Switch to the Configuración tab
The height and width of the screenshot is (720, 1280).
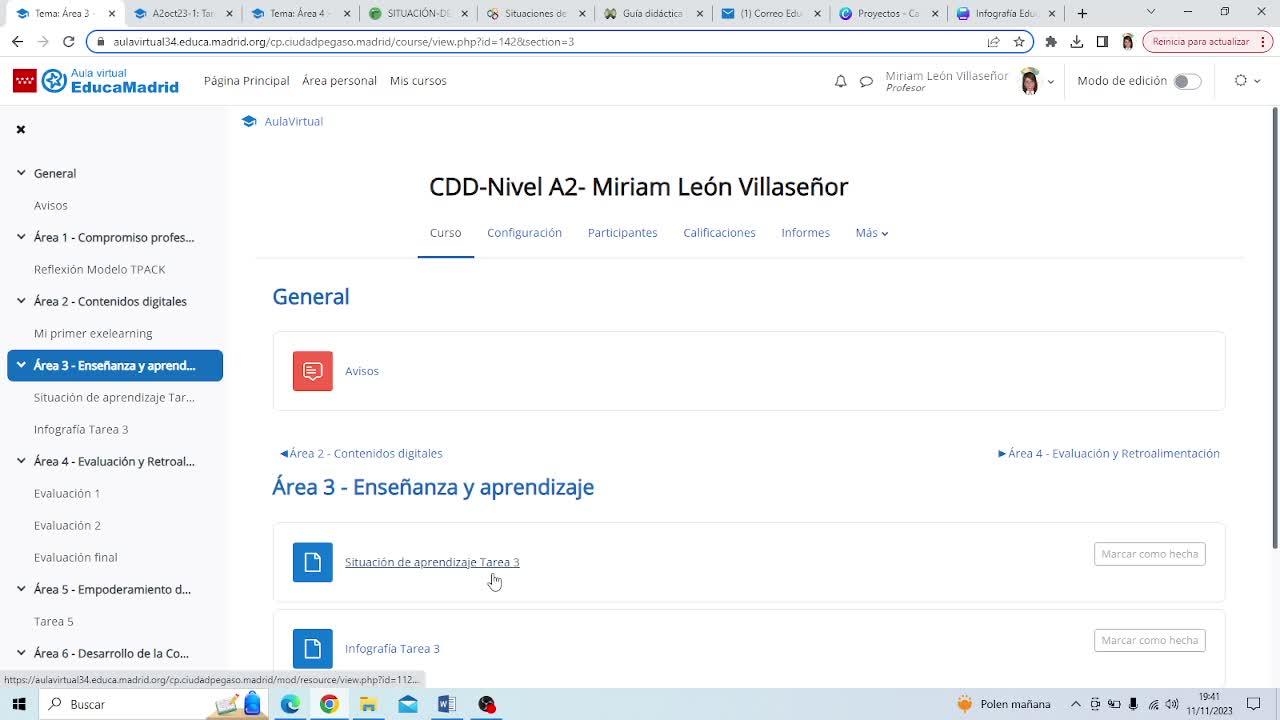(524, 233)
